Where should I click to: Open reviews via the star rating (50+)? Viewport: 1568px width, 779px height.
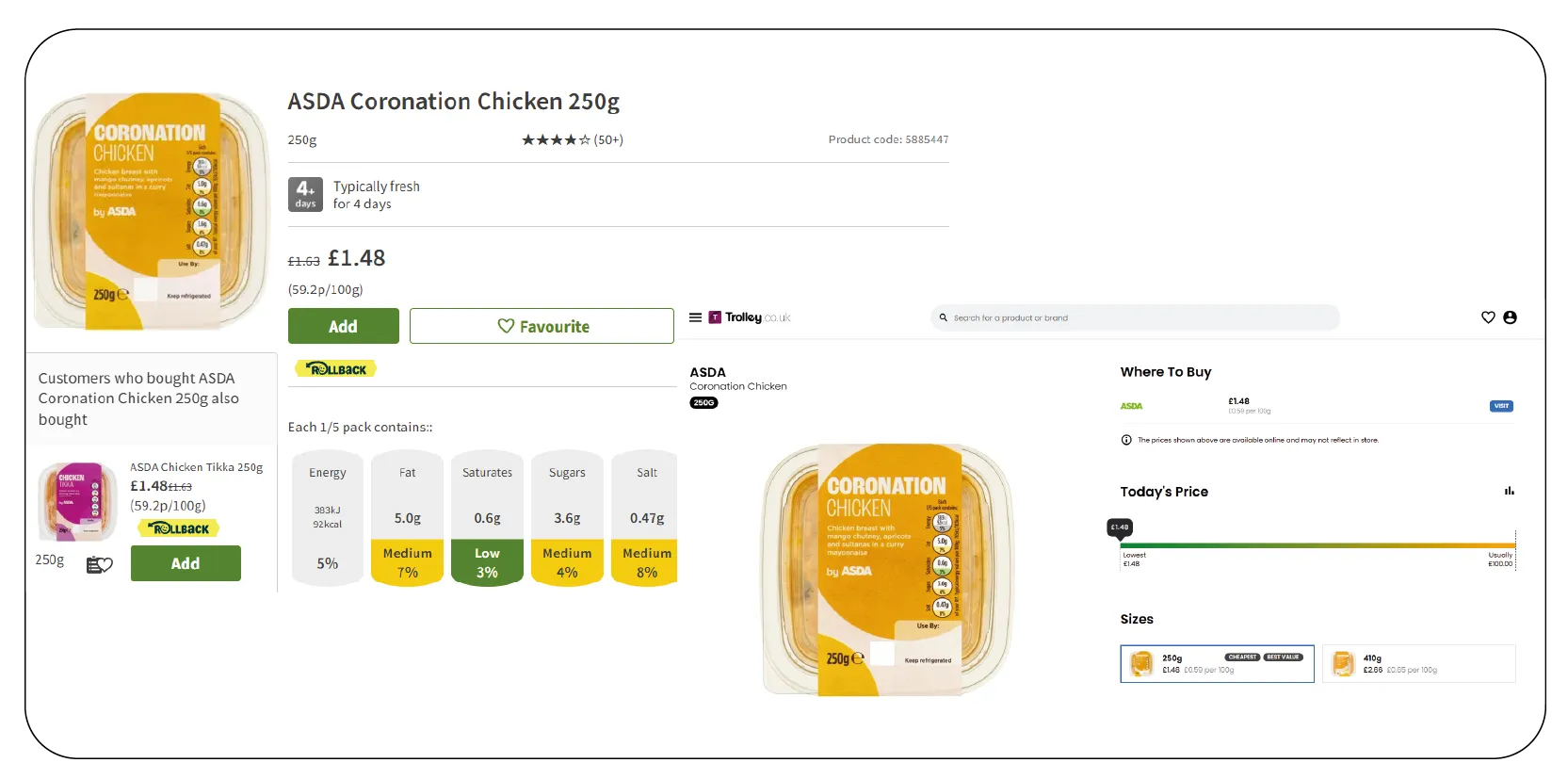(573, 139)
